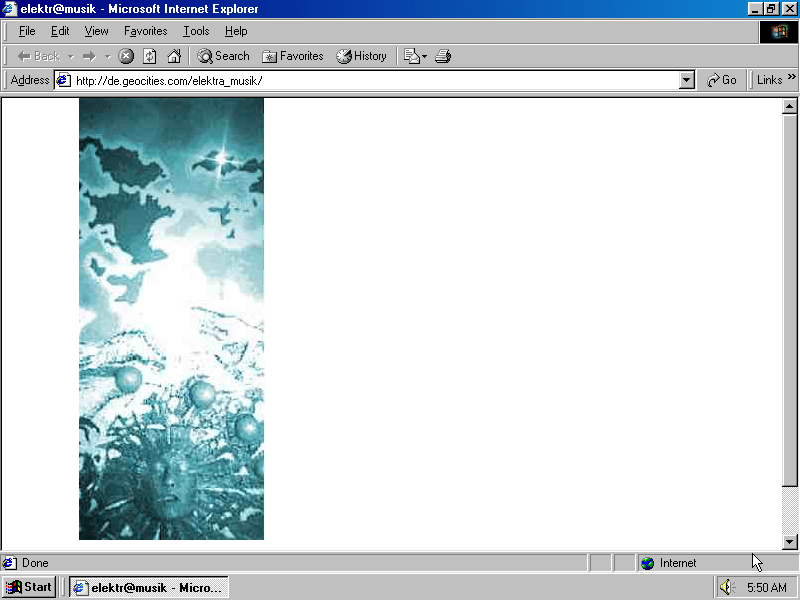Click the Refresh page icon
The height and width of the screenshot is (600, 800).
150,56
